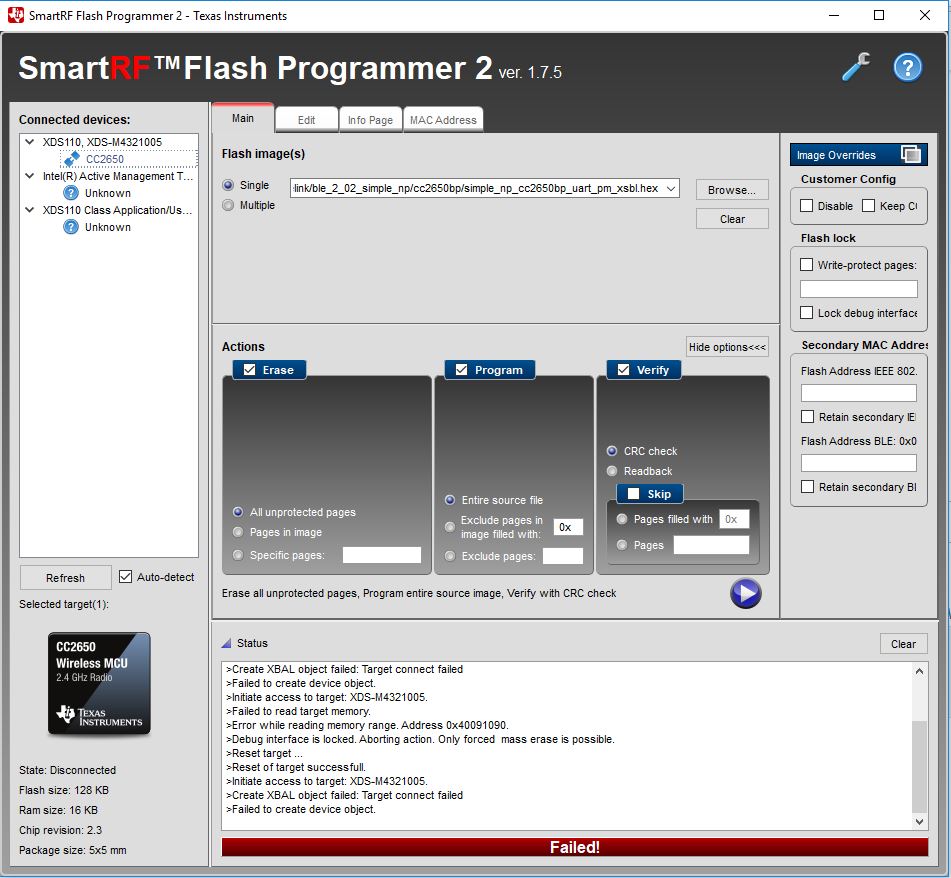951x878 pixels.
Task: Click the red Failed! progress bar
Action: (574, 847)
